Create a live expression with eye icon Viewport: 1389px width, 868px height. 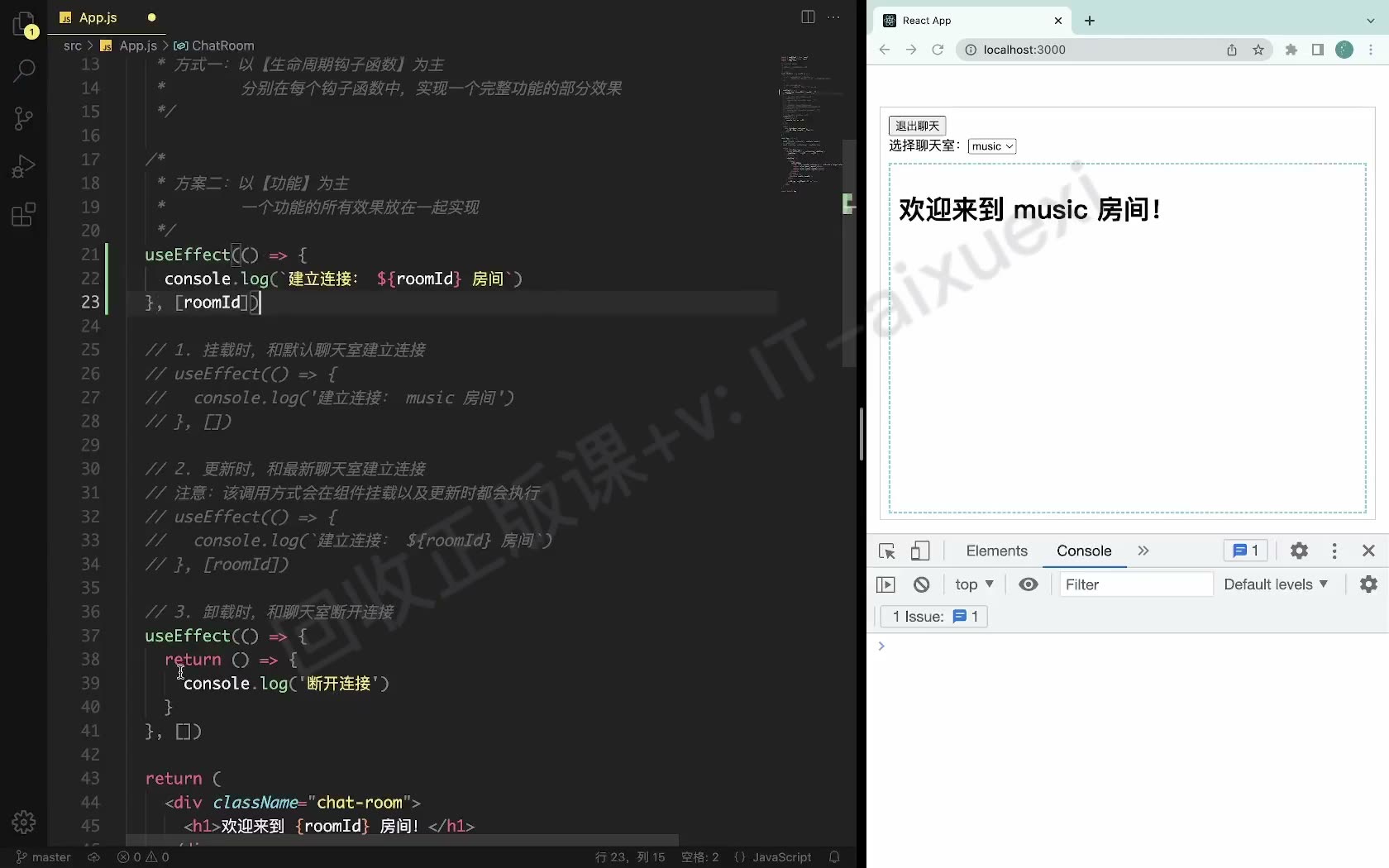(x=1029, y=584)
